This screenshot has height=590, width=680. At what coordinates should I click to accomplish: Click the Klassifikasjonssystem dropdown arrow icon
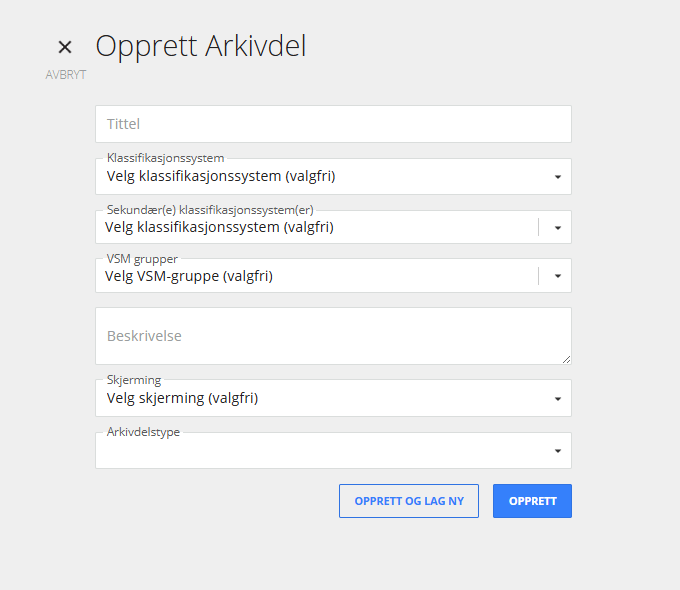(558, 177)
